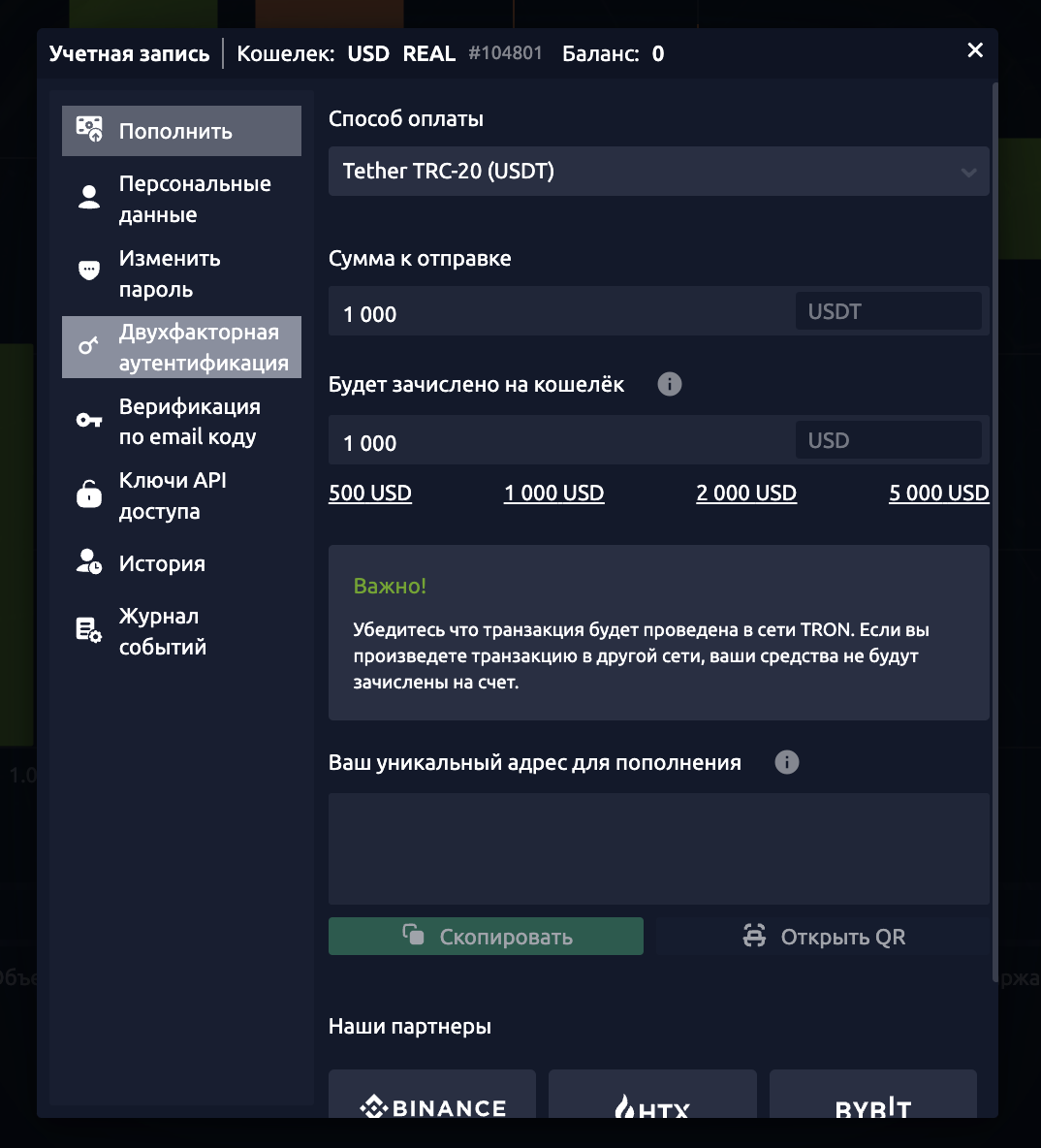Open Ключи API доступа section

tap(181, 494)
